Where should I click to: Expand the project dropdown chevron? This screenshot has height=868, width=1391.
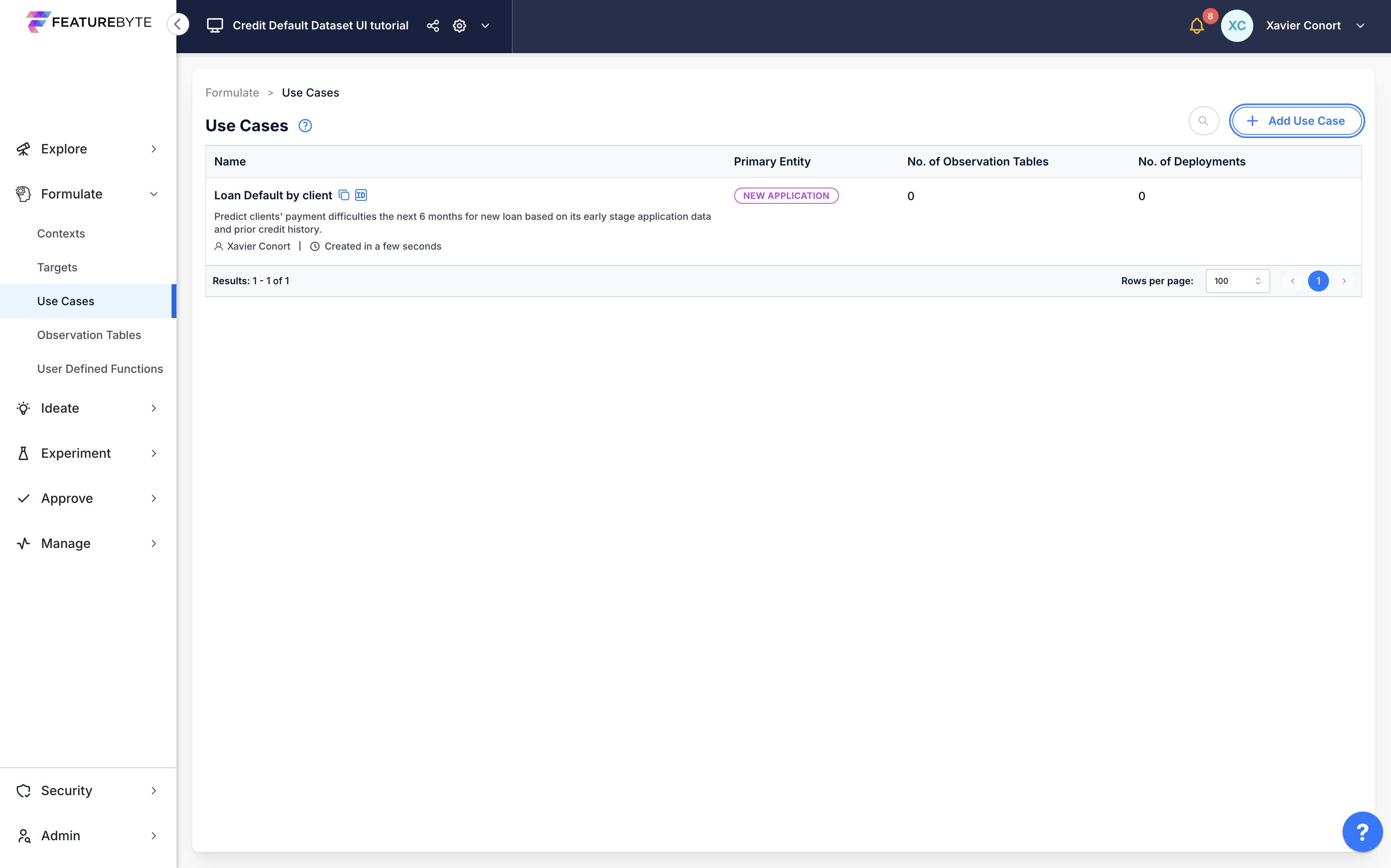tap(485, 25)
